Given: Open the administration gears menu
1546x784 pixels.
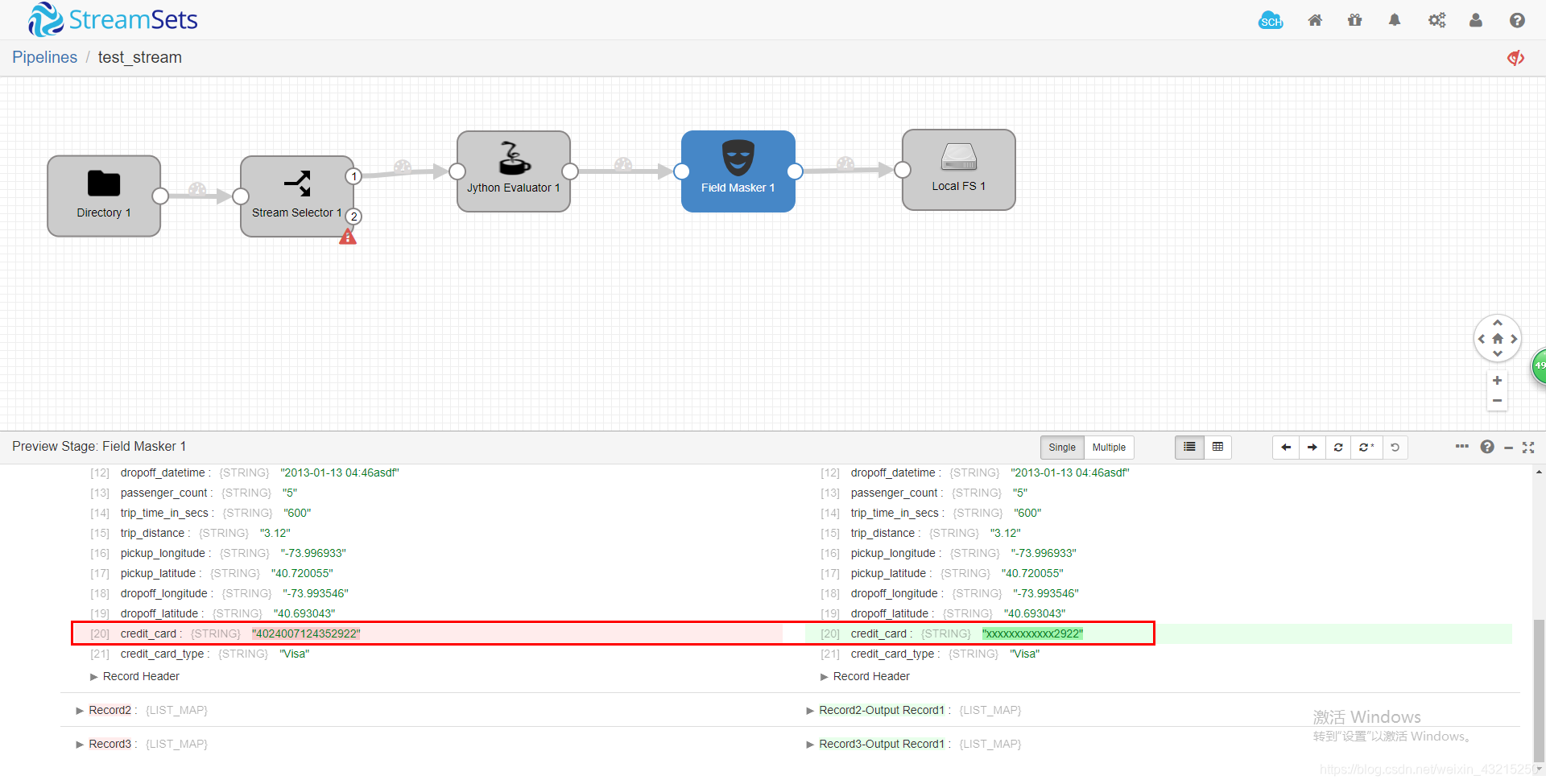Looking at the screenshot, I should tap(1437, 20).
